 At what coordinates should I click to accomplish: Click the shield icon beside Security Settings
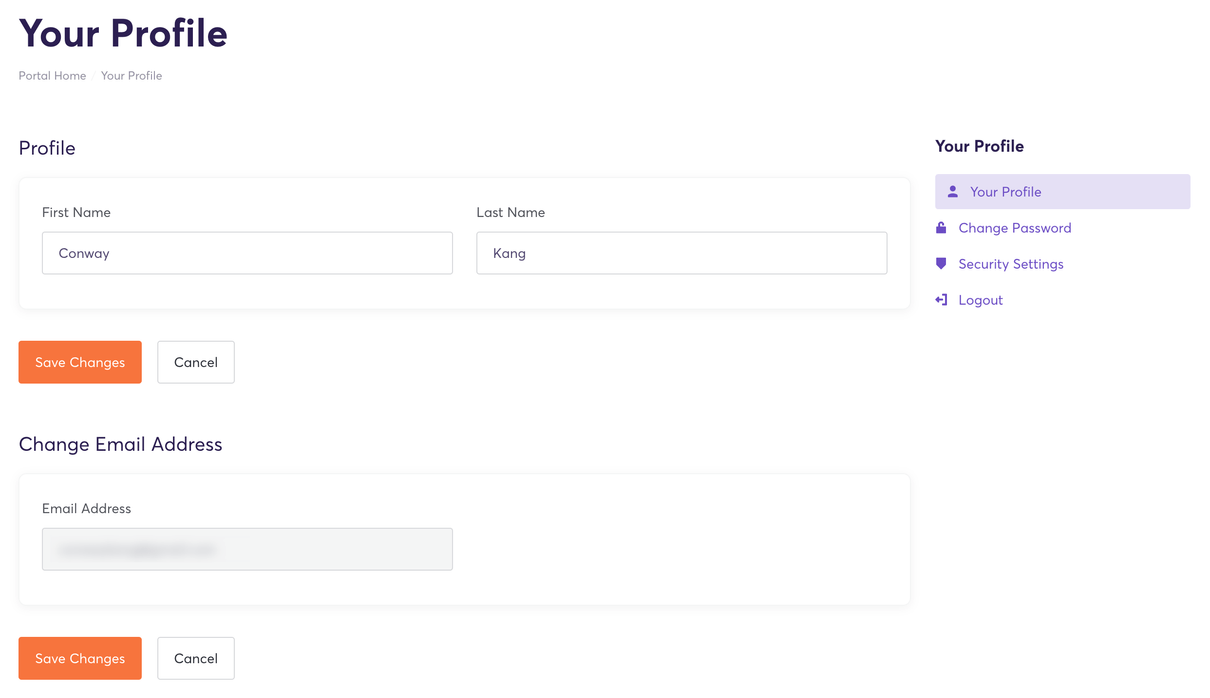(x=941, y=264)
